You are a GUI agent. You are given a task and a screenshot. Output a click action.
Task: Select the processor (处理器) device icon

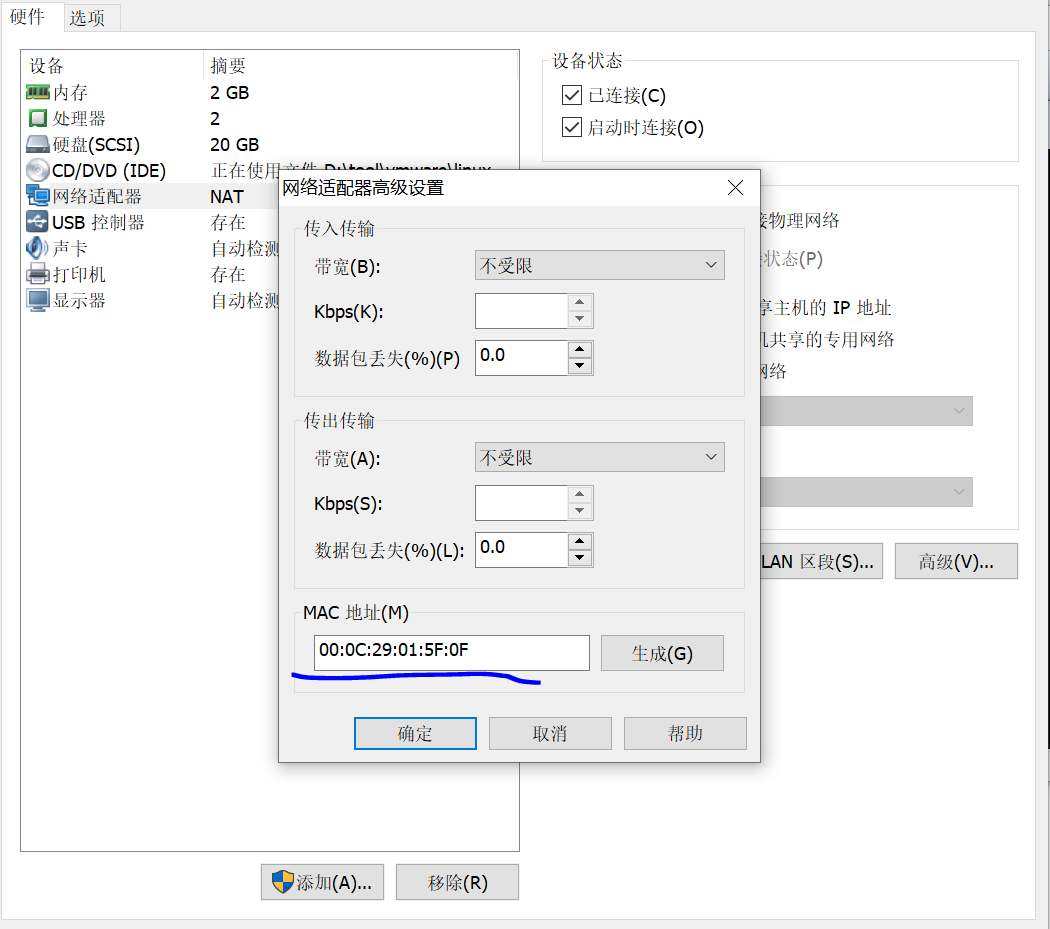click(38, 118)
